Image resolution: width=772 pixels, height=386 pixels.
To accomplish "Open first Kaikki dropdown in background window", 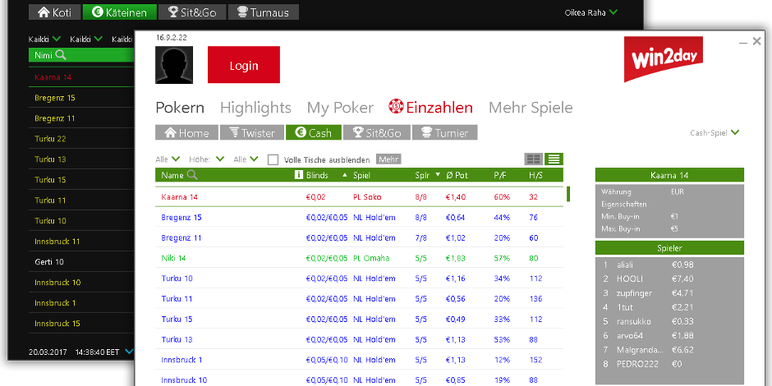I will point(44,39).
